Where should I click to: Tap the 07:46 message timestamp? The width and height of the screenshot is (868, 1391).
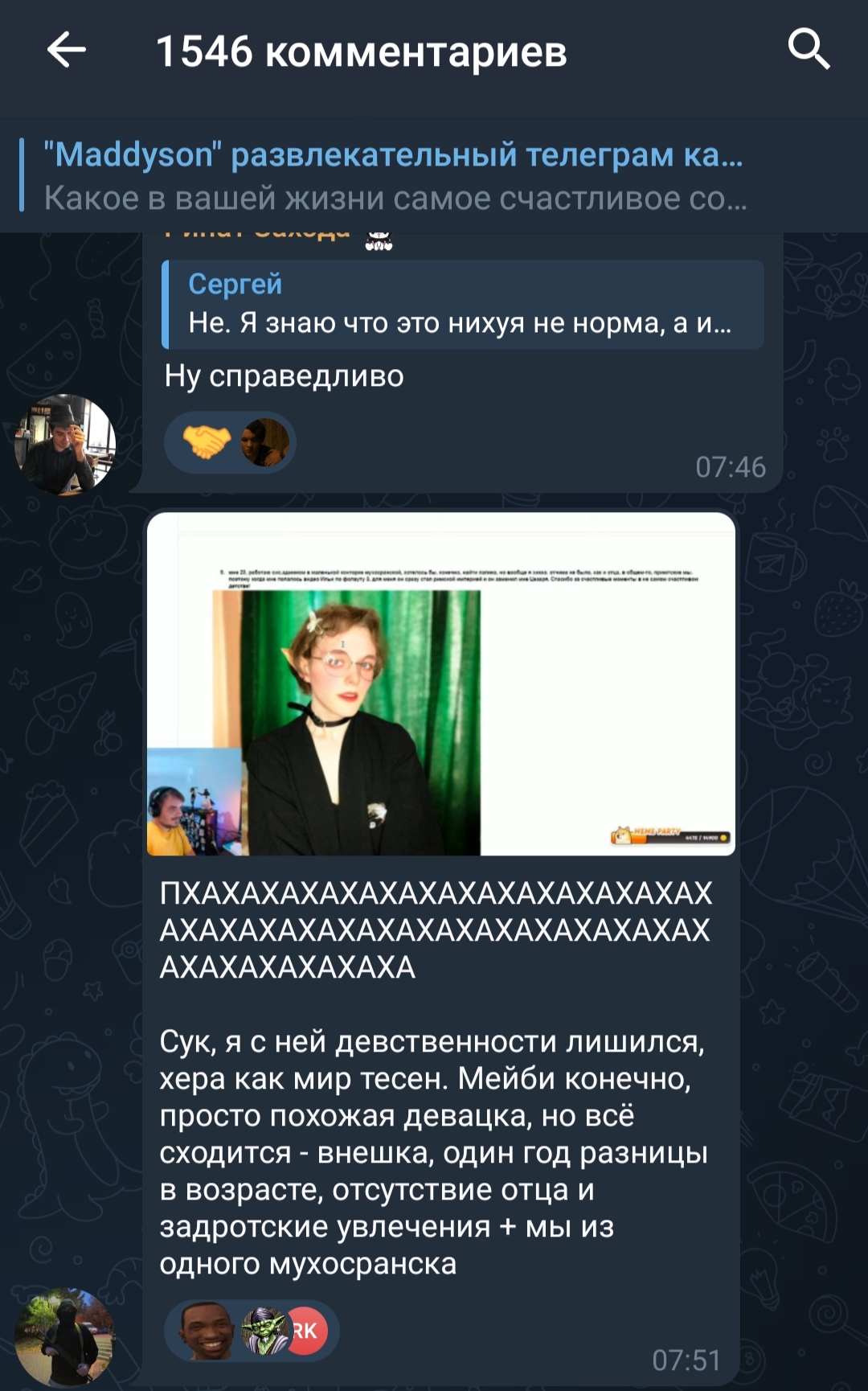(731, 467)
